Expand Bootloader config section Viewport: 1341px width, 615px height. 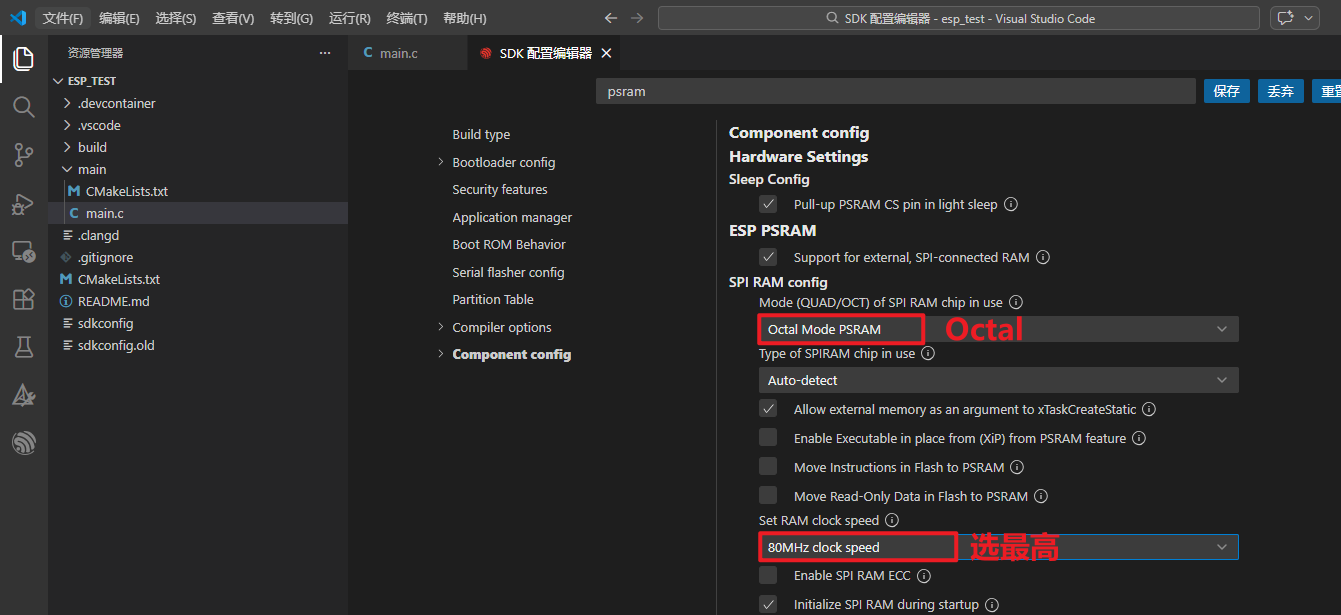(x=441, y=162)
